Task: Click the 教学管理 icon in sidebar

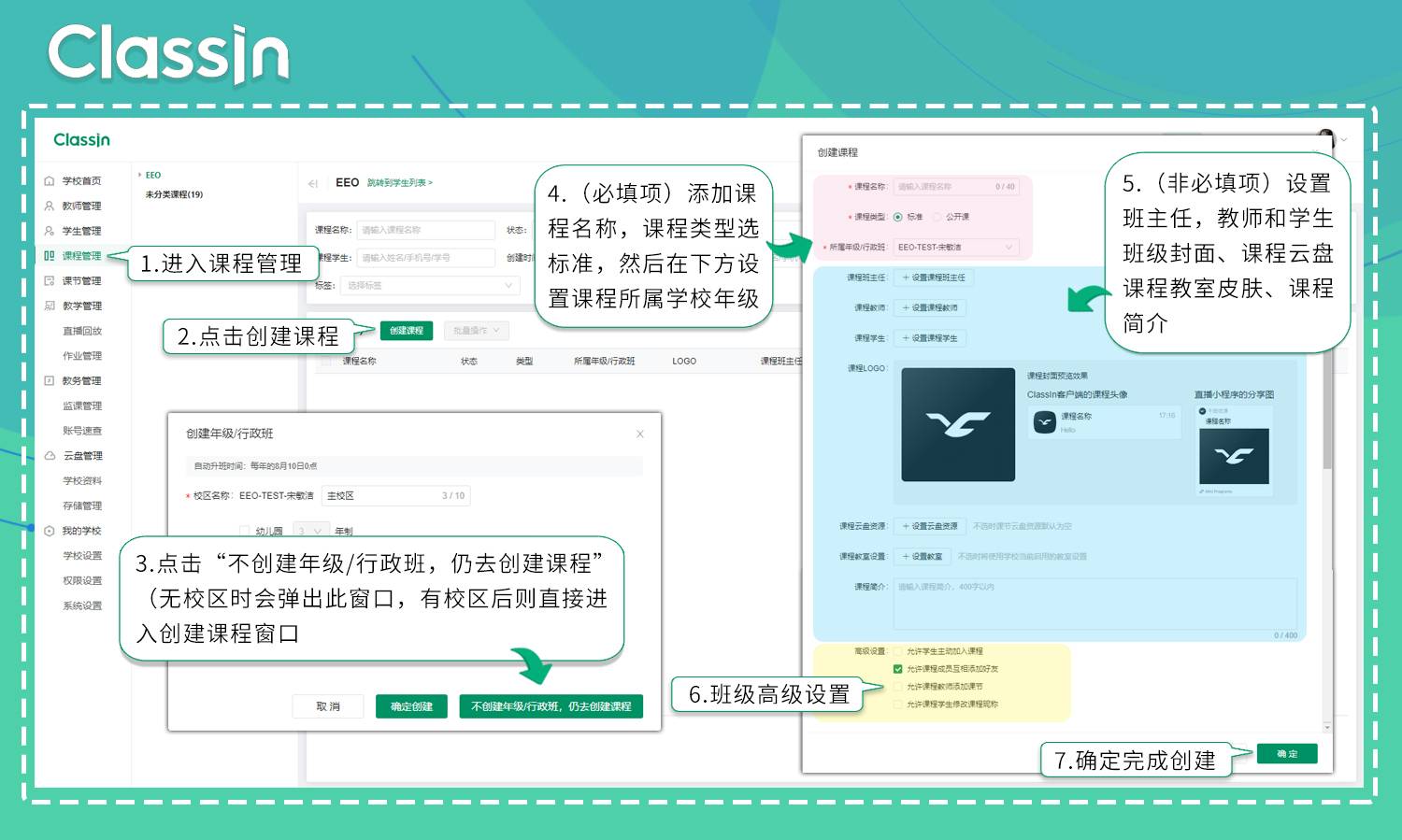Action: pos(50,306)
